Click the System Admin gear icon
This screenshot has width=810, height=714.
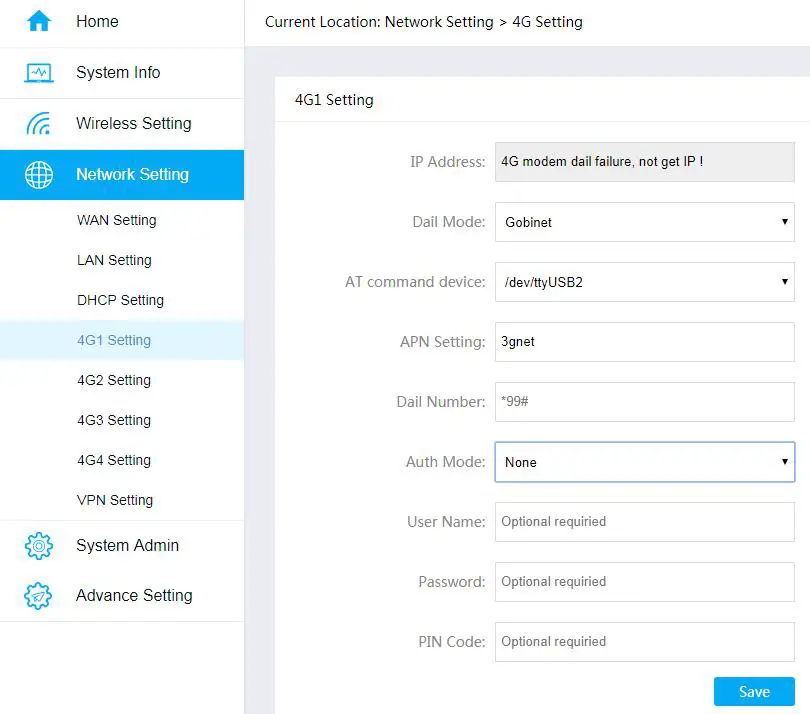coord(39,546)
